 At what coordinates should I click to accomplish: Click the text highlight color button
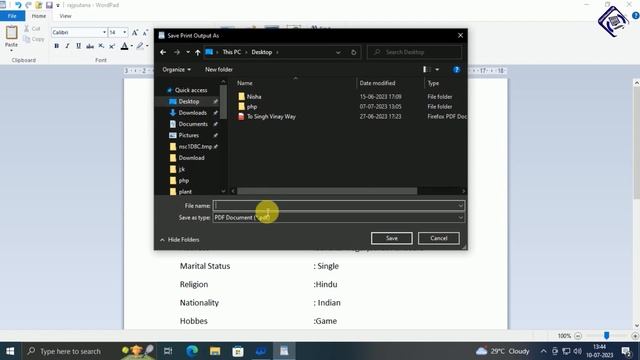click(140, 46)
